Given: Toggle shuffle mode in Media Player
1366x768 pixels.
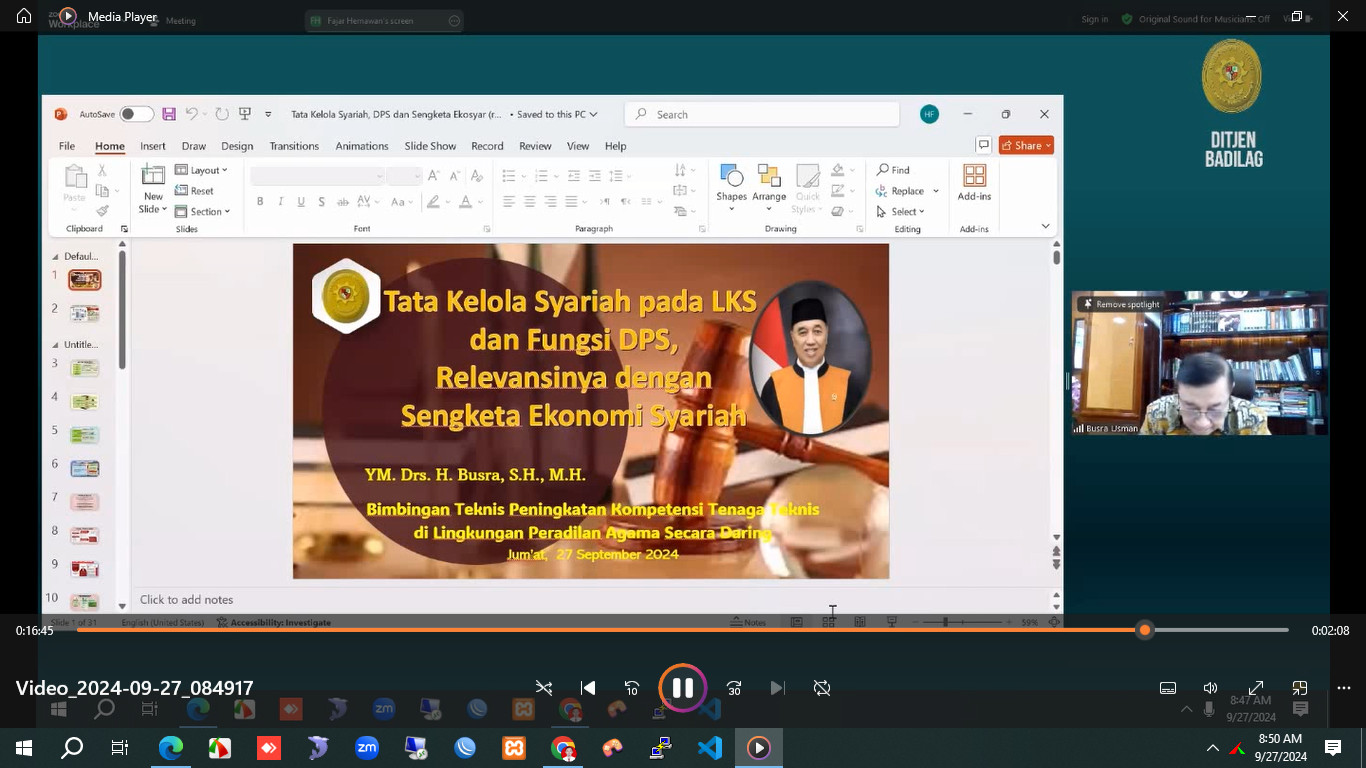Looking at the screenshot, I should pos(544,688).
